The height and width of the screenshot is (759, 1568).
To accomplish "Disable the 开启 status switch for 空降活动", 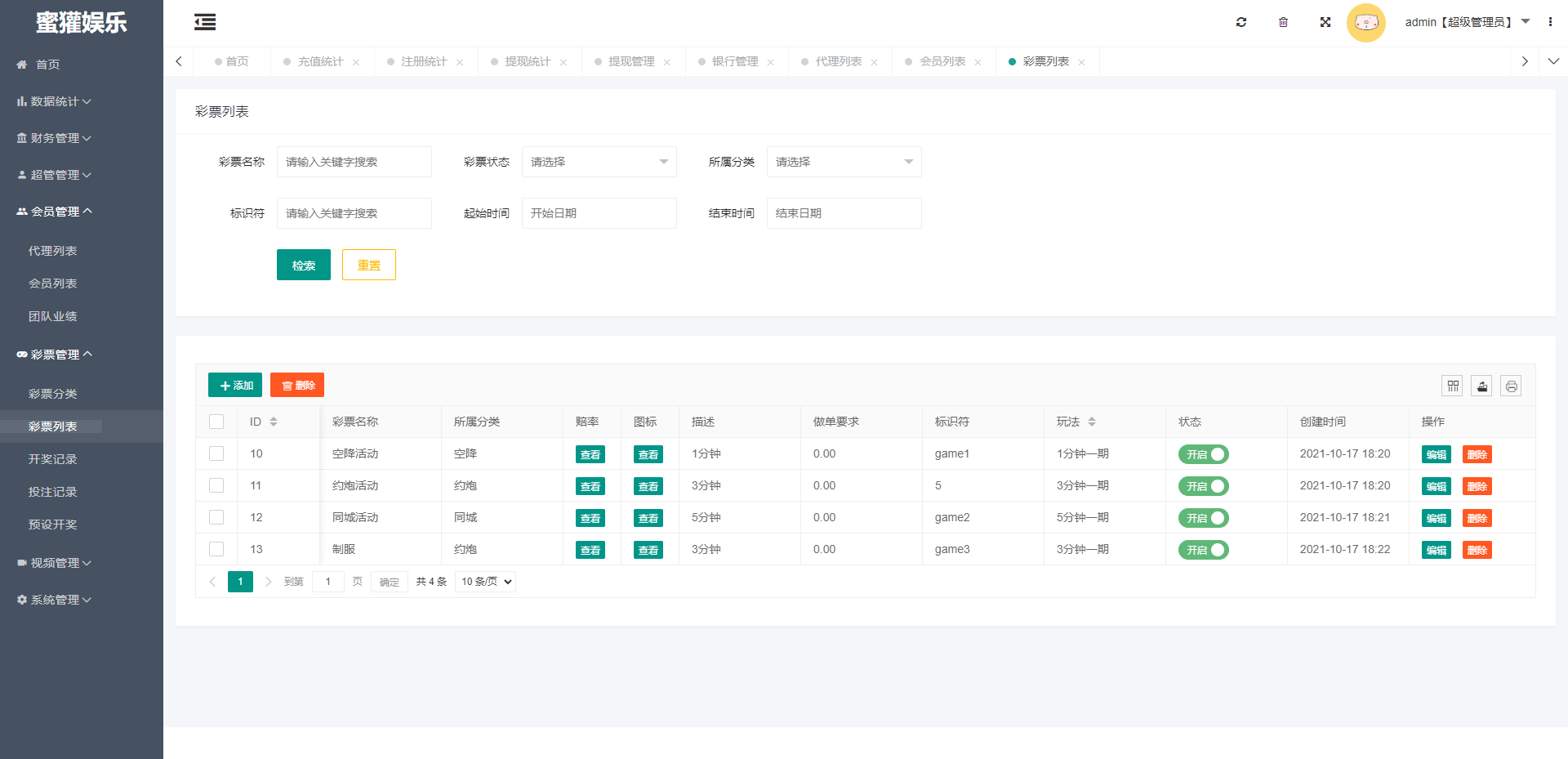I will [x=1202, y=453].
